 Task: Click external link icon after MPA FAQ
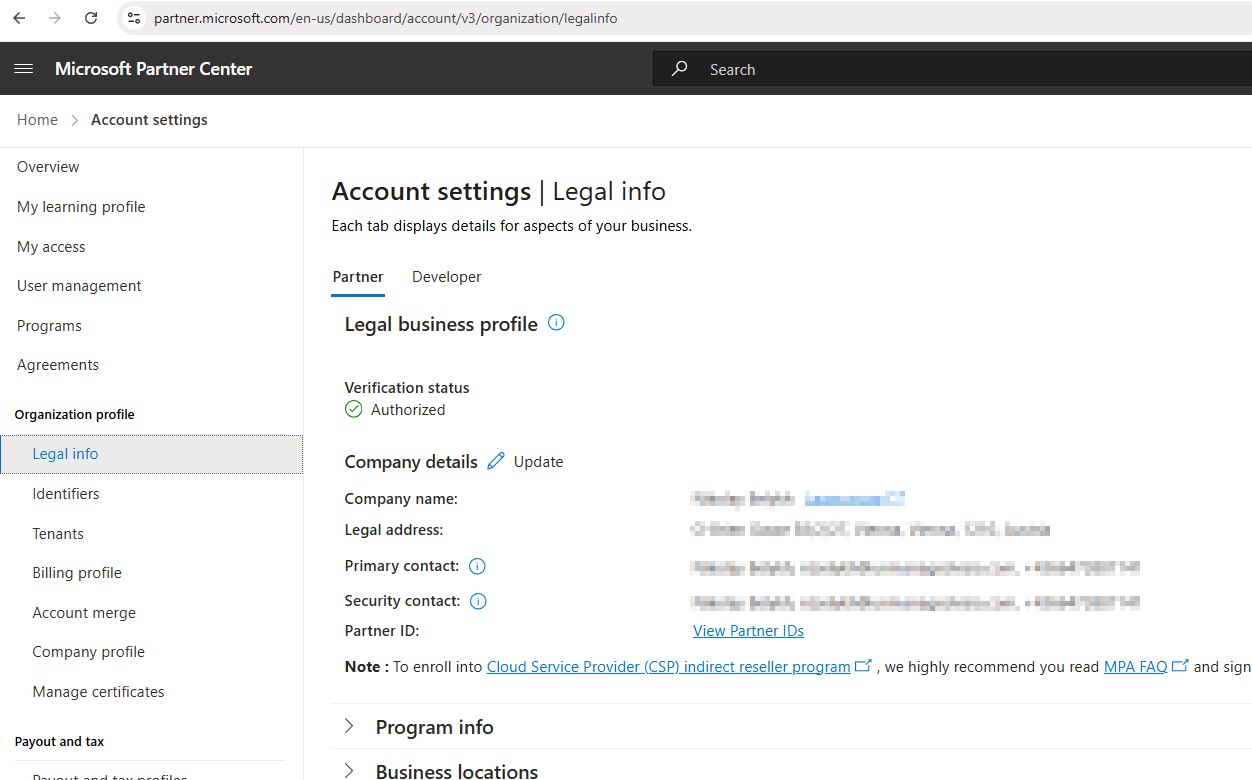1180,666
